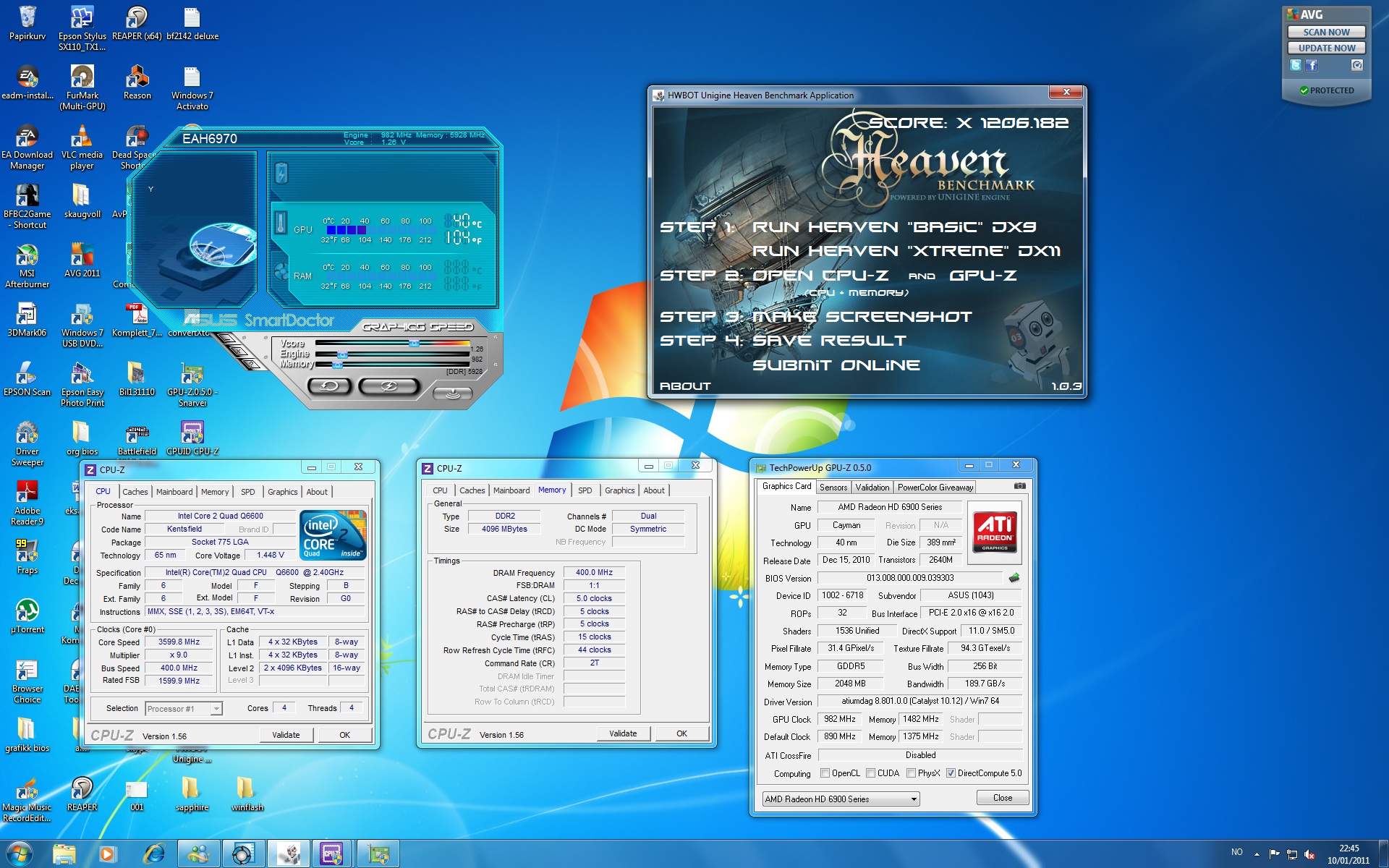Open PowerColor Giveaway tab in GPU-Z

click(935, 487)
